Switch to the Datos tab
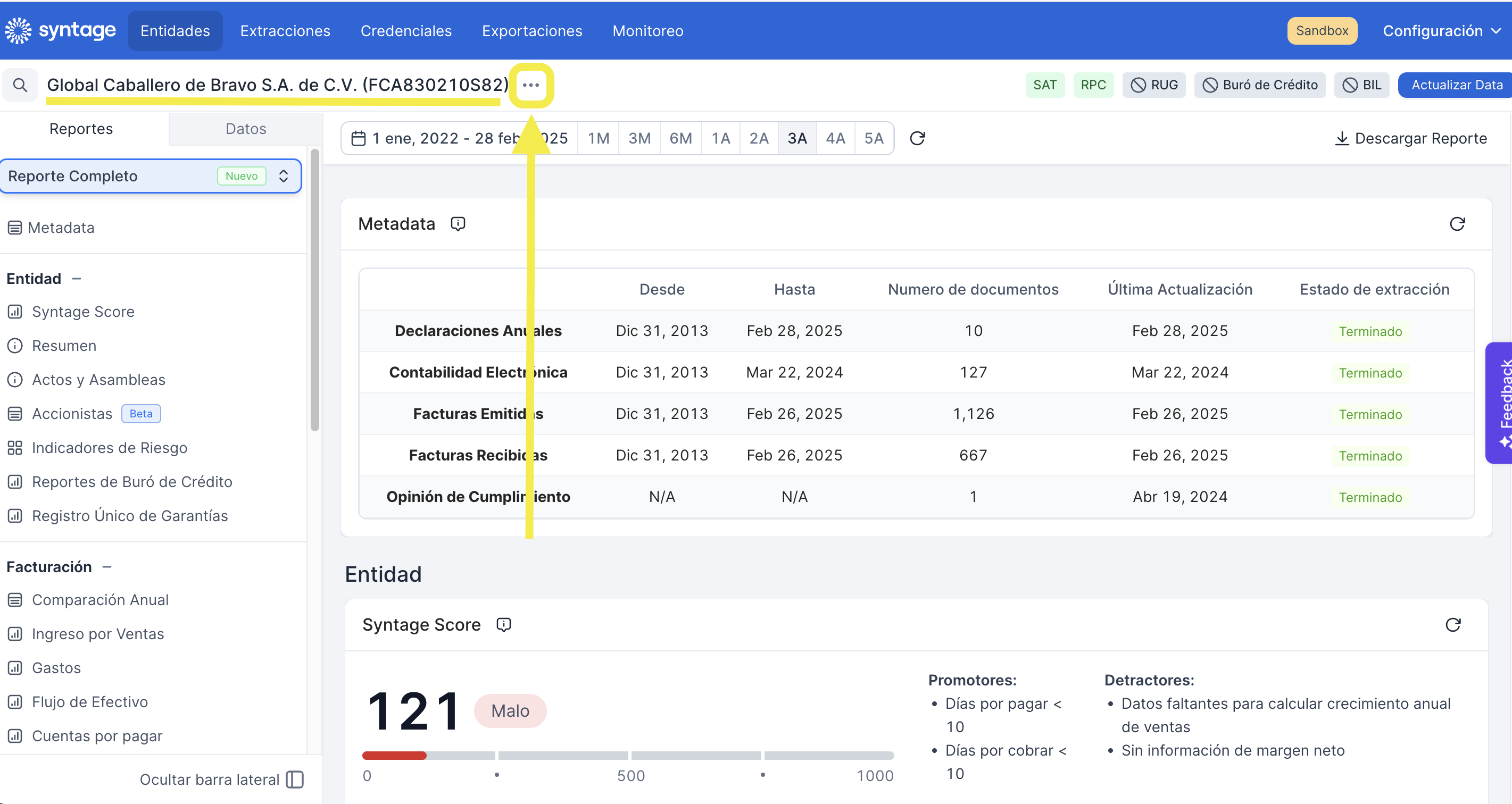Image resolution: width=1512 pixels, height=804 pixels. click(x=246, y=129)
